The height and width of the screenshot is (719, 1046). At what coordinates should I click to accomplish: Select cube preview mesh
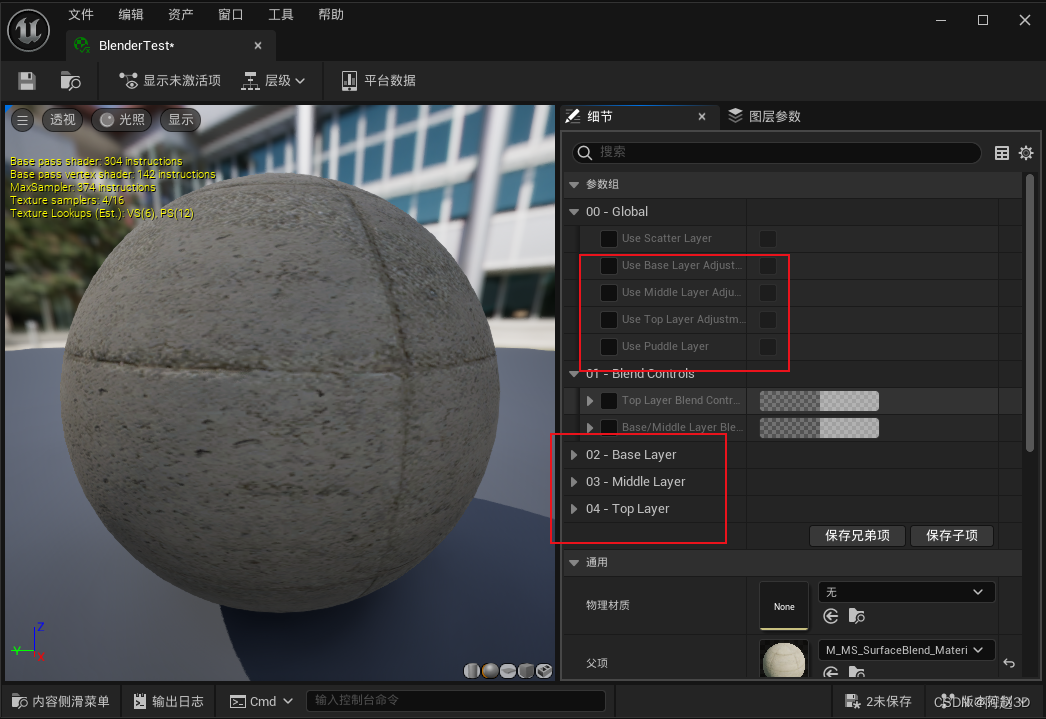click(x=526, y=671)
